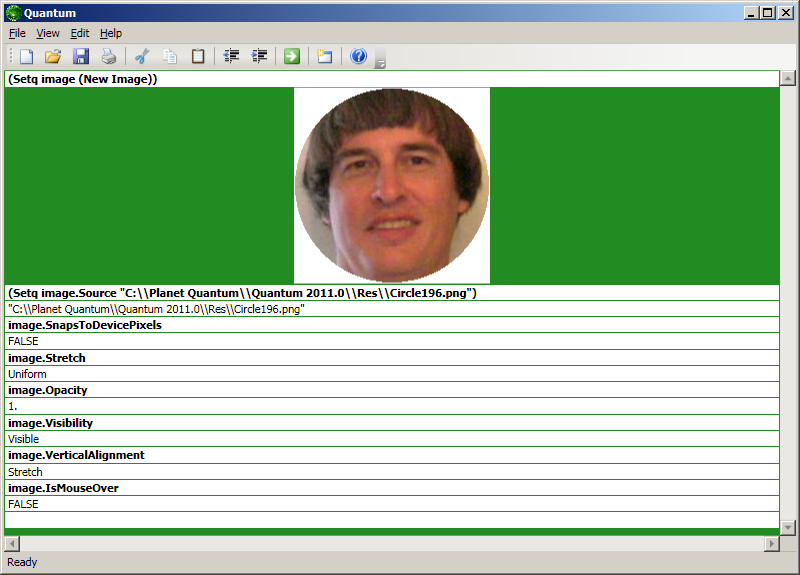Screen dimensions: 800x575
Task: Click the decrease indent toolbar icon
Action: [x=232, y=56]
